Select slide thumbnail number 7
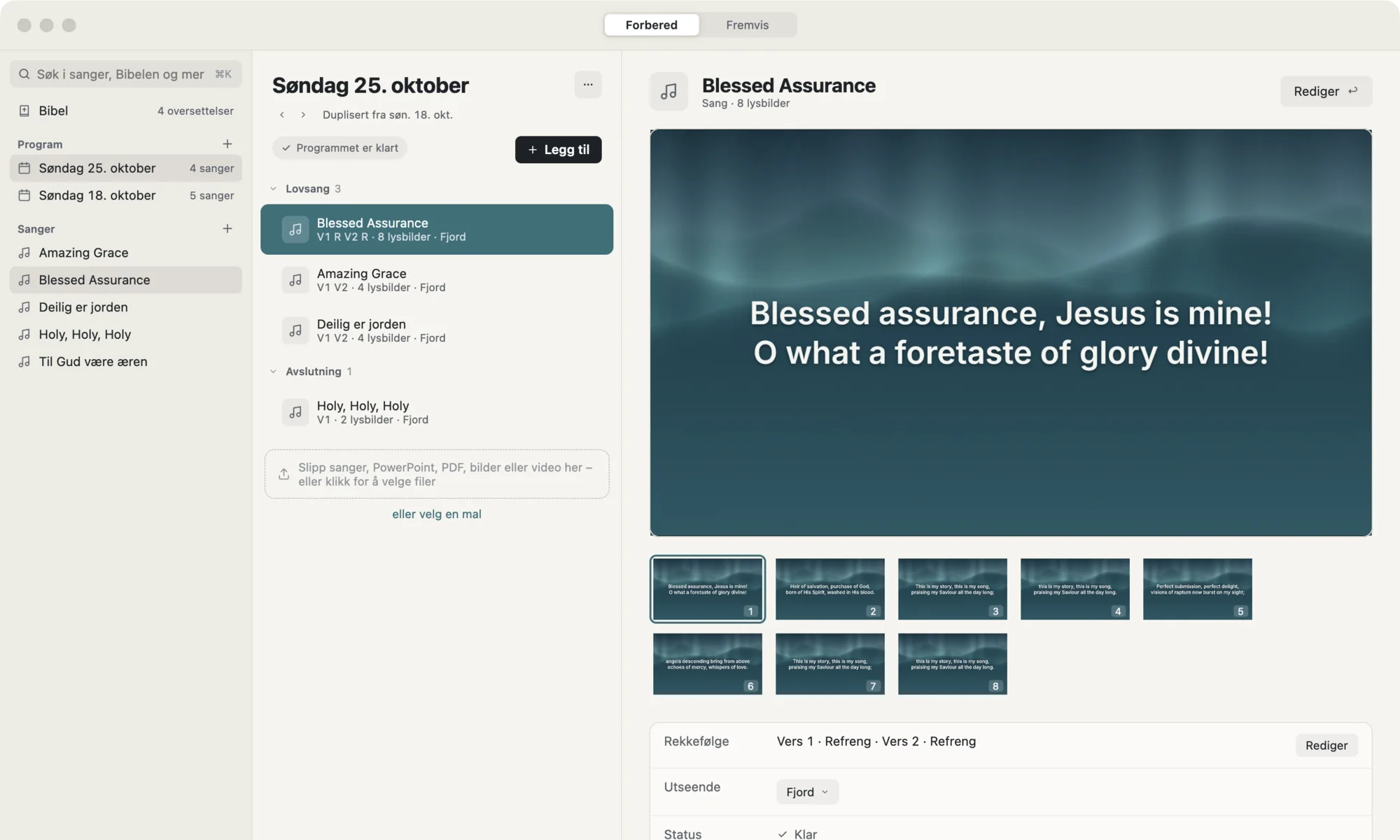This screenshot has width=1400, height=840. [830, 664]
